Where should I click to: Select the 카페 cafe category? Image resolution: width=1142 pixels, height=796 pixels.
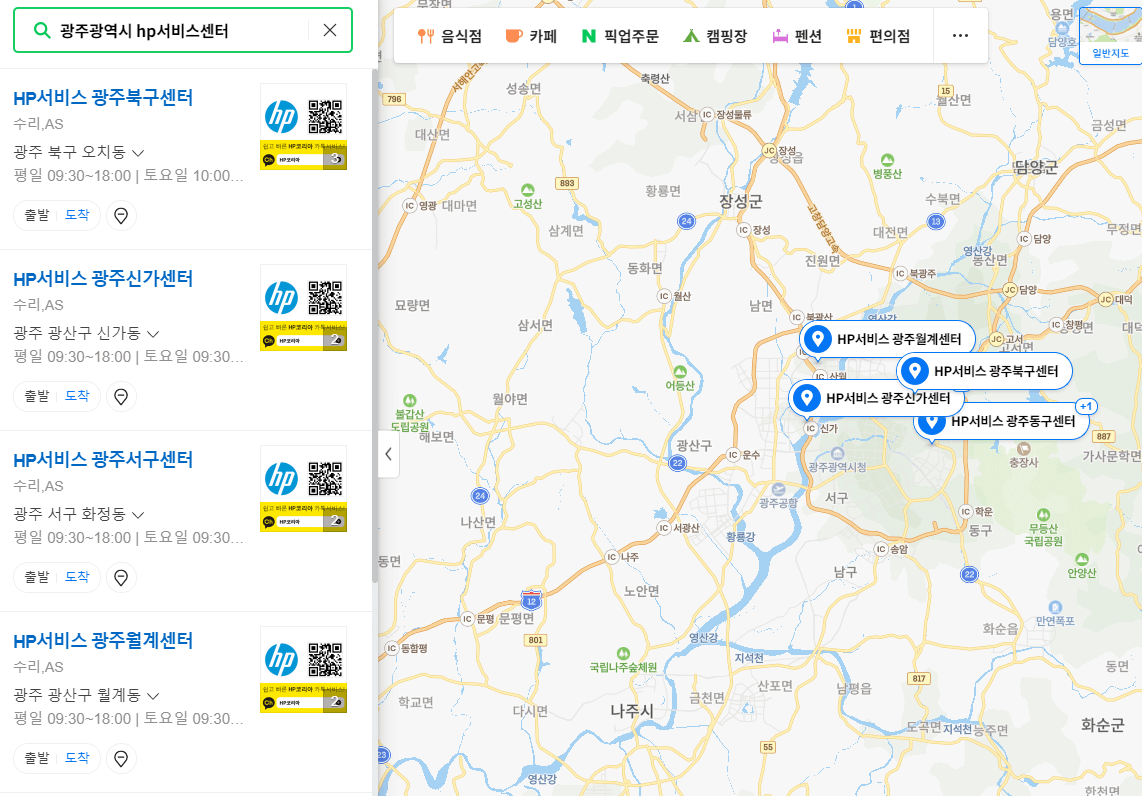531,36
